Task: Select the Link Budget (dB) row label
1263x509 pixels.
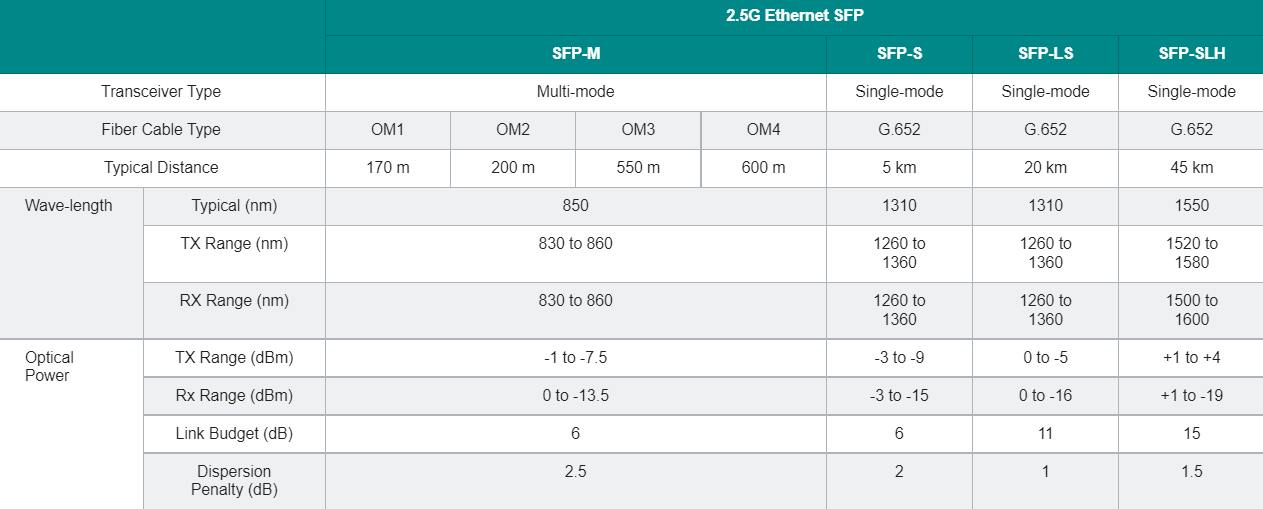Action: coord(234,434)
